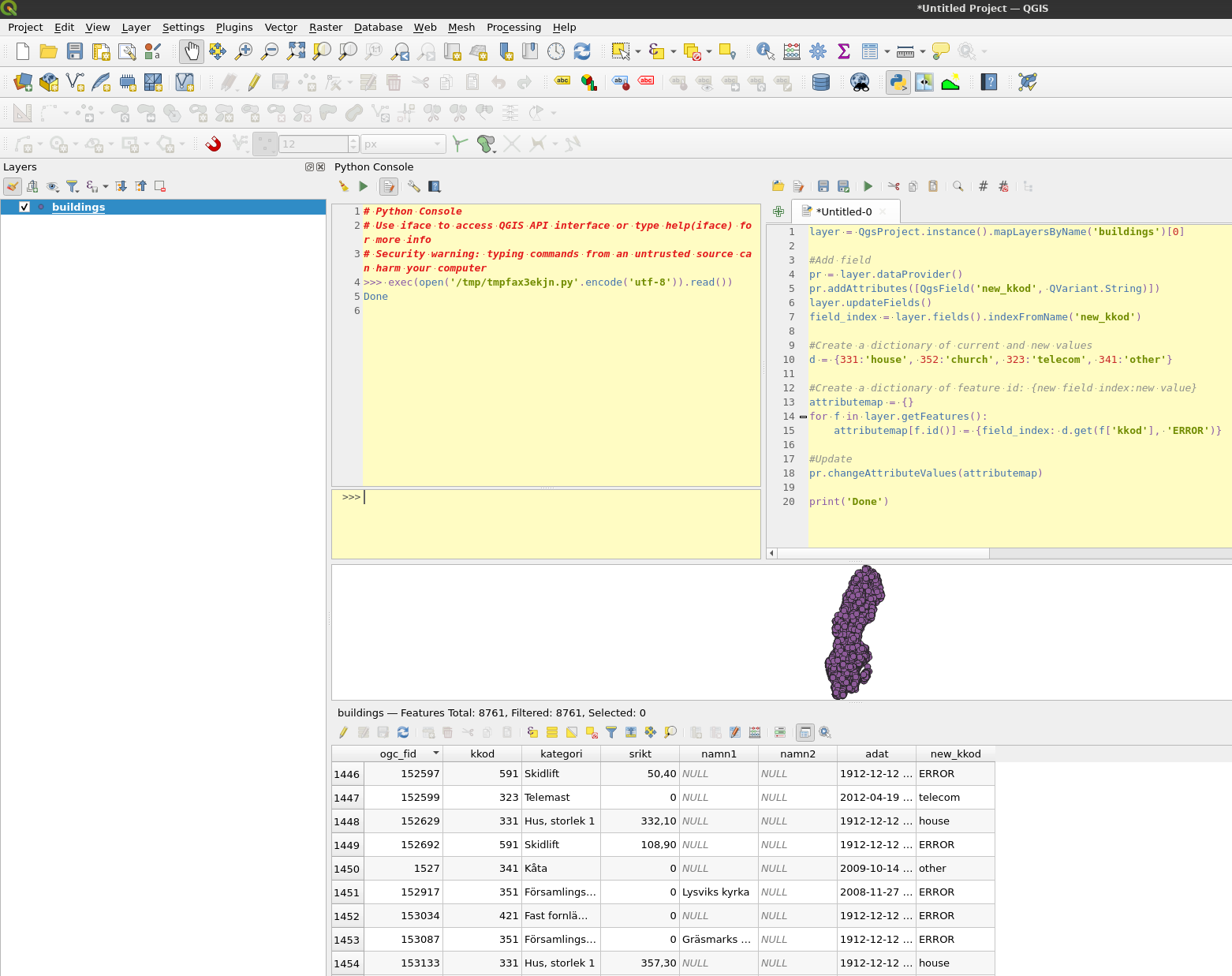Viewport: 1232px width, 976px height.
Task: Reload the attribute table
Action: pos(403,732)
